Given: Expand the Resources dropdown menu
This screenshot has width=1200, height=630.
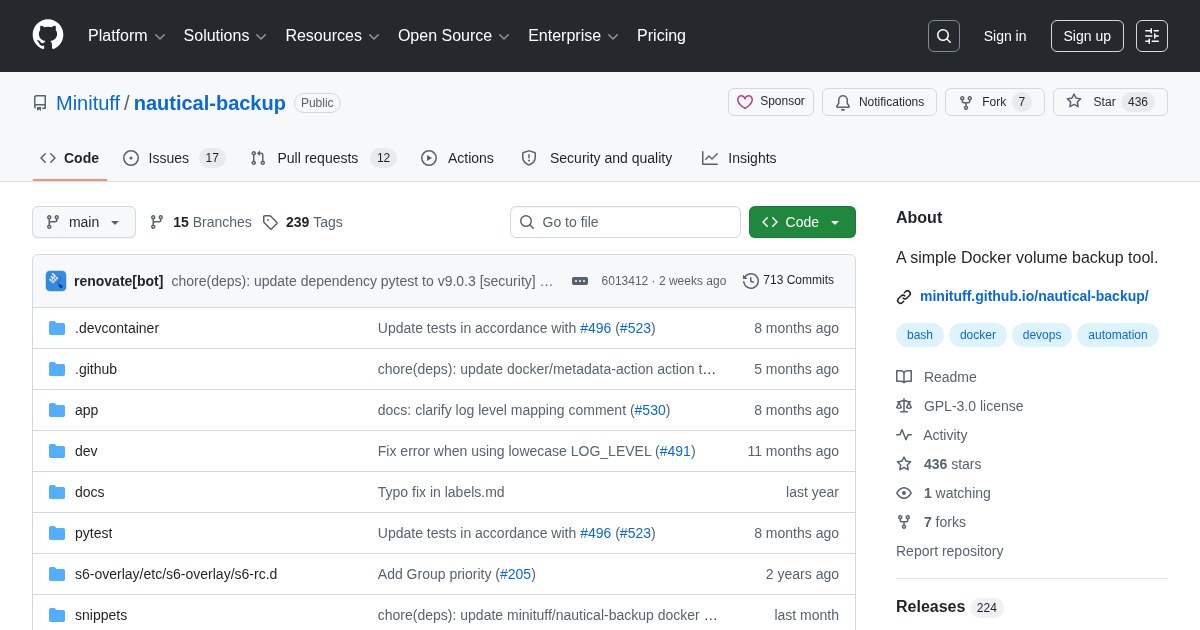Looking at the screenshot, I should pos(332,36).
